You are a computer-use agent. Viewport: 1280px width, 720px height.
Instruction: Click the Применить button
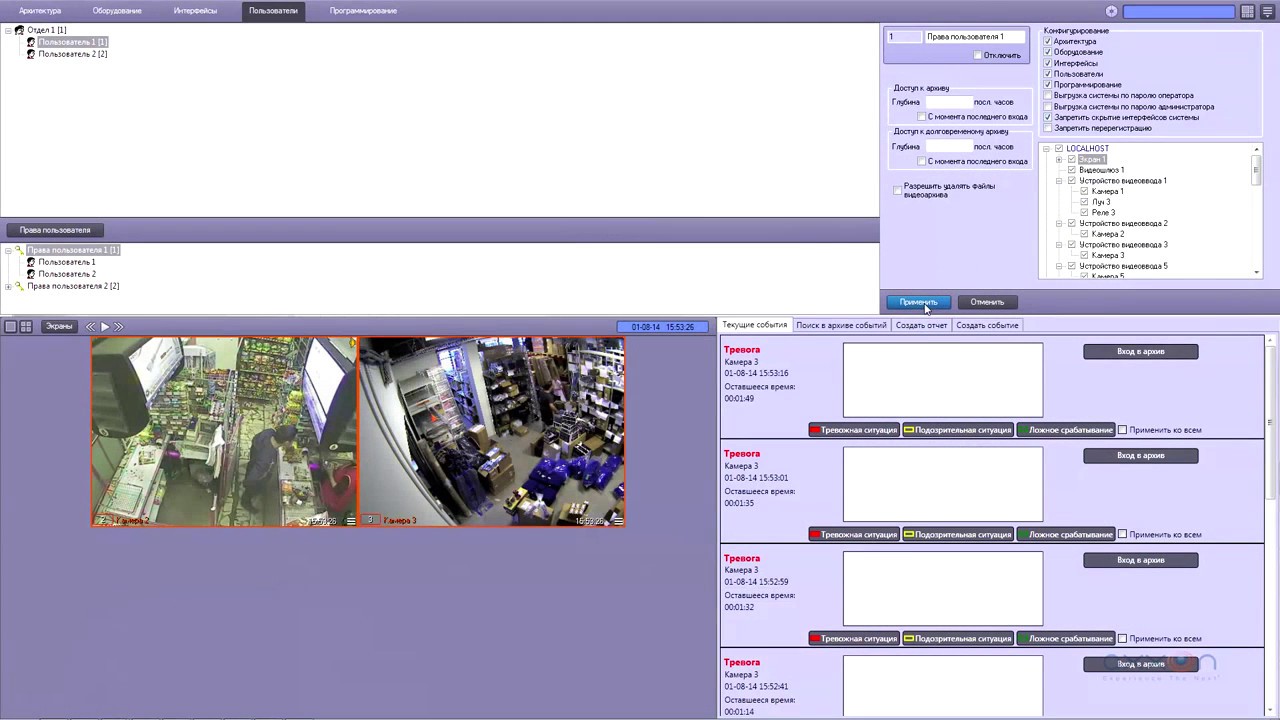918,302
